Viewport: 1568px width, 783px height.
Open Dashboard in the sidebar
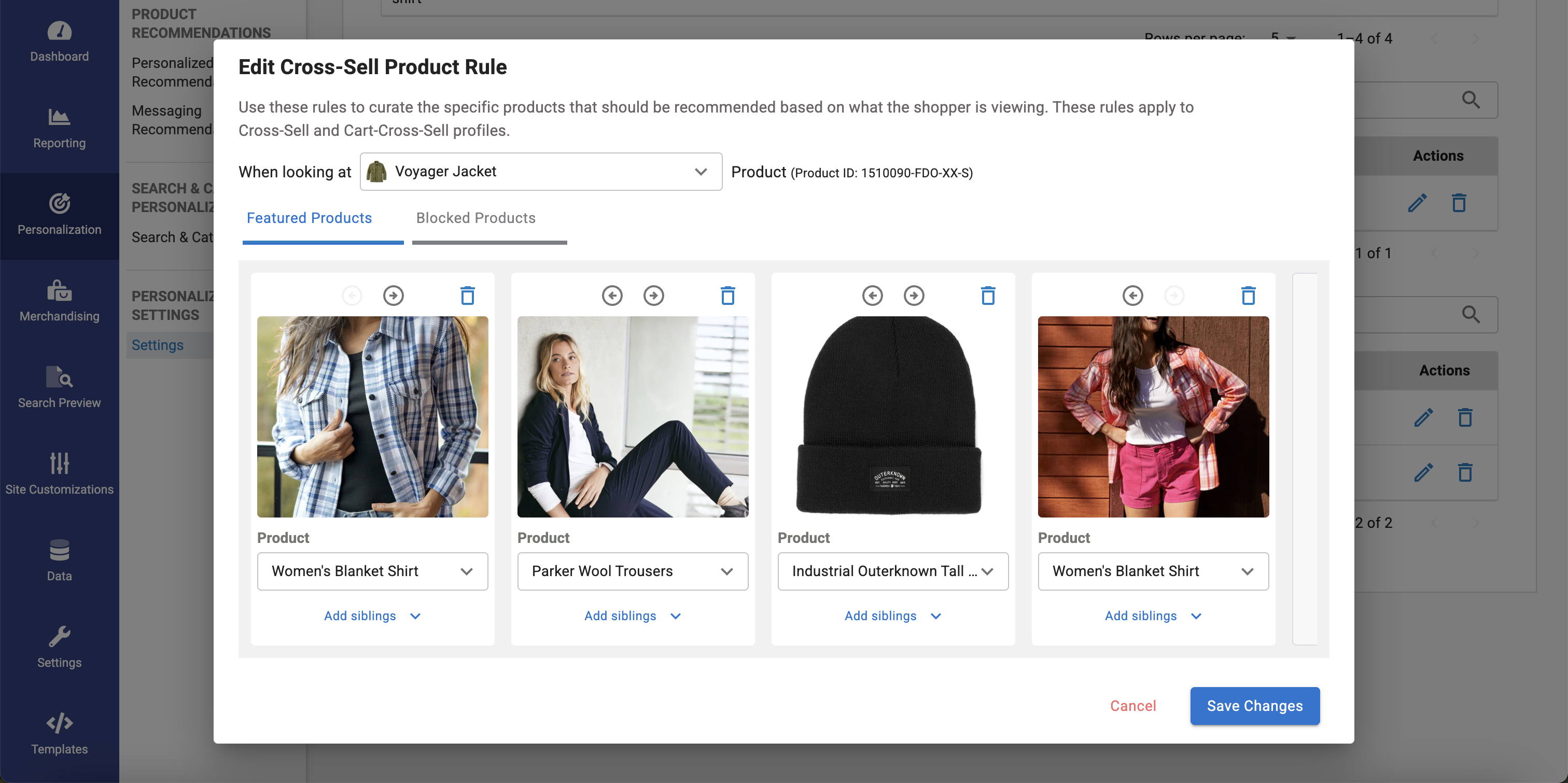pos(59,42)
